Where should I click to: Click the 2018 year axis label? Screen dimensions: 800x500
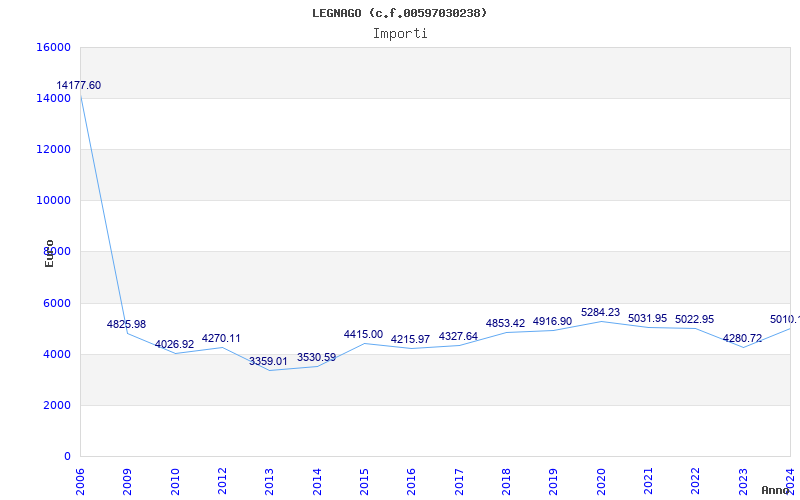coord(506,482)
